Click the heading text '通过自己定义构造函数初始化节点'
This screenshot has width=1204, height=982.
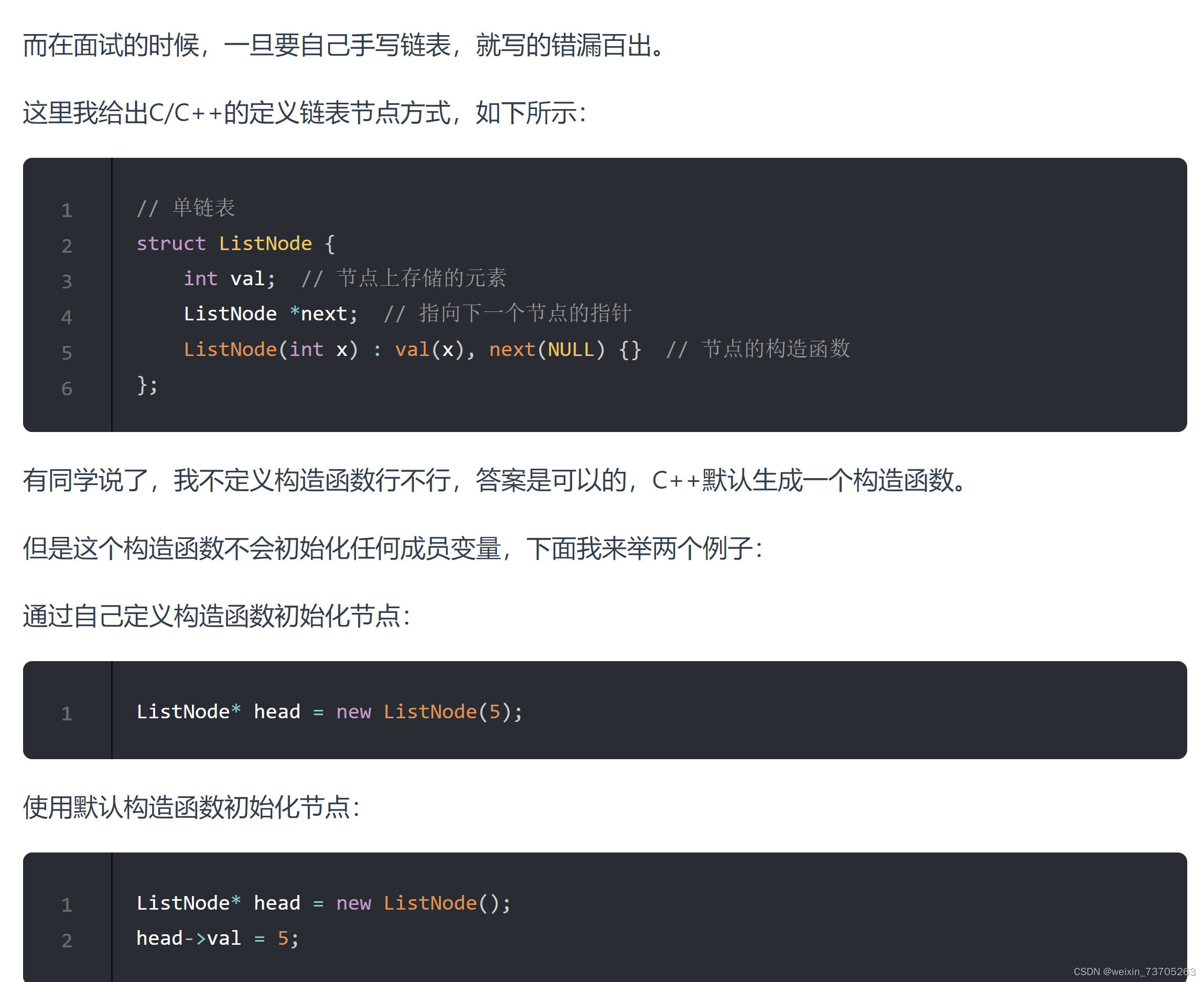point(216,616)
